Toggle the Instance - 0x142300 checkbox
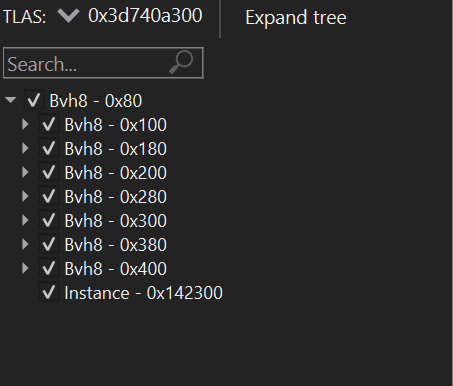Screen dimensions: 453x386 49,292
